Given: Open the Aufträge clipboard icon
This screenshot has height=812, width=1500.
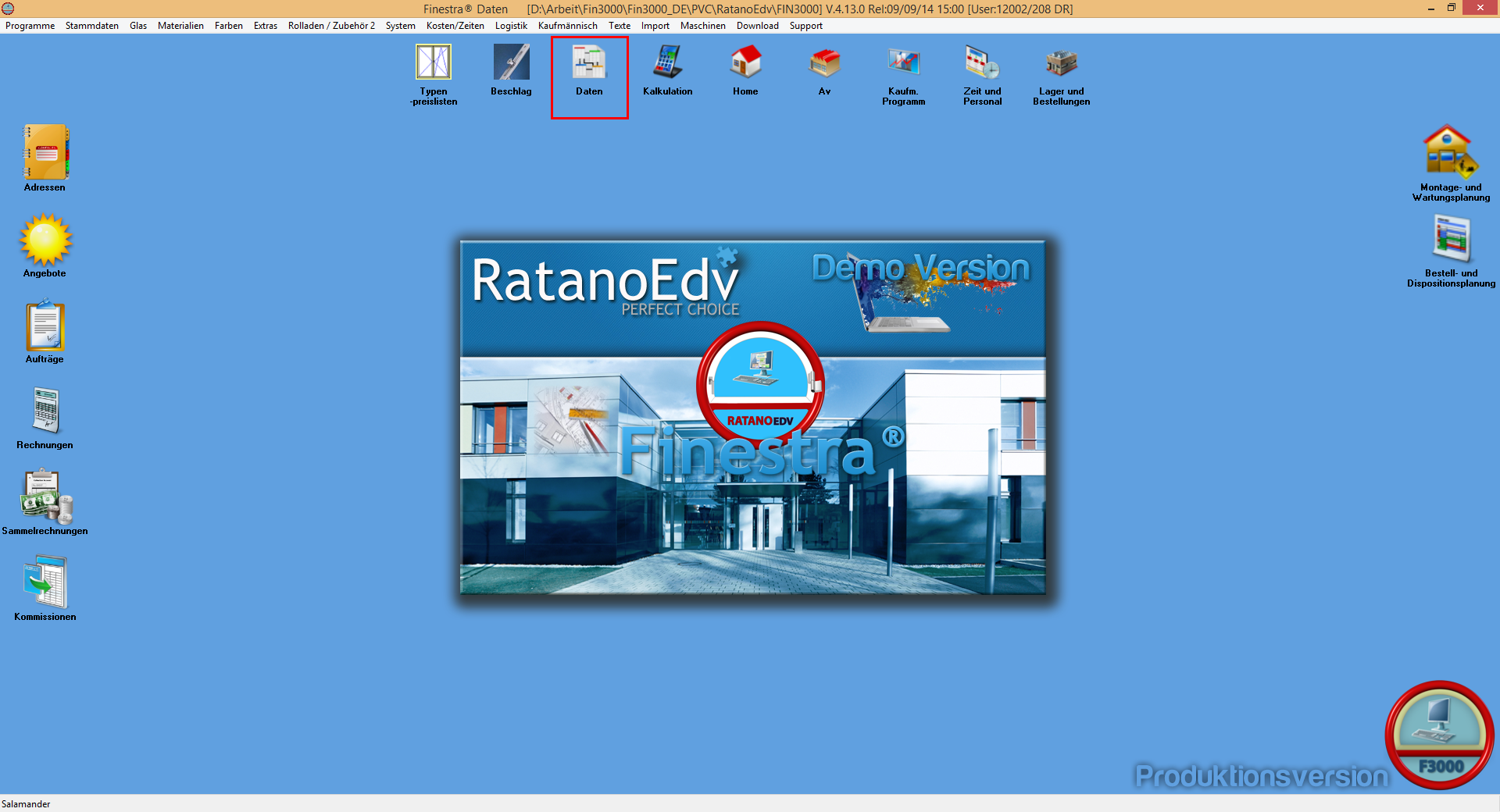Looking at the screenshot, I should pyautogui.click(x=45, y=325).
